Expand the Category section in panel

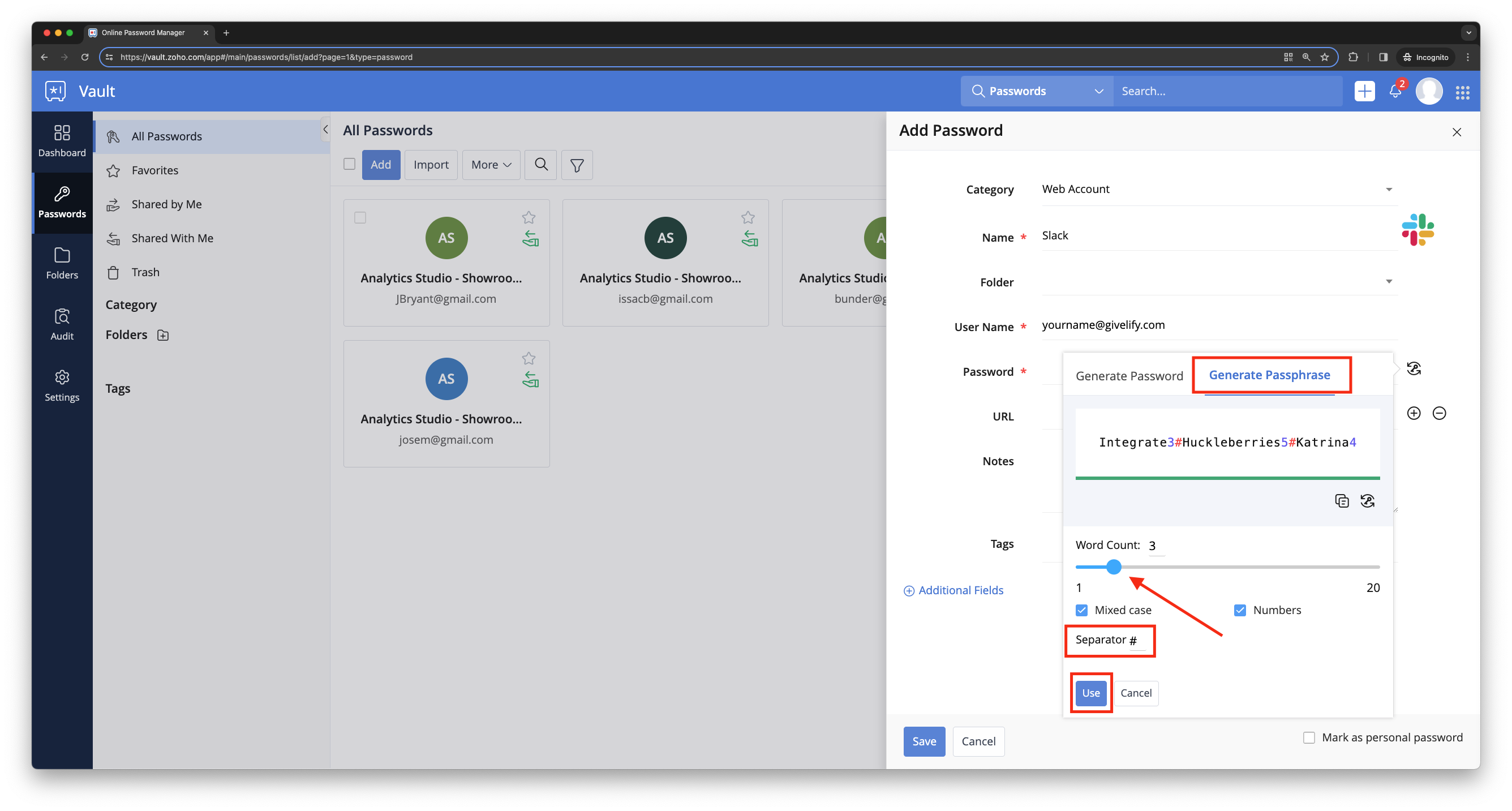tap(131, 305)
